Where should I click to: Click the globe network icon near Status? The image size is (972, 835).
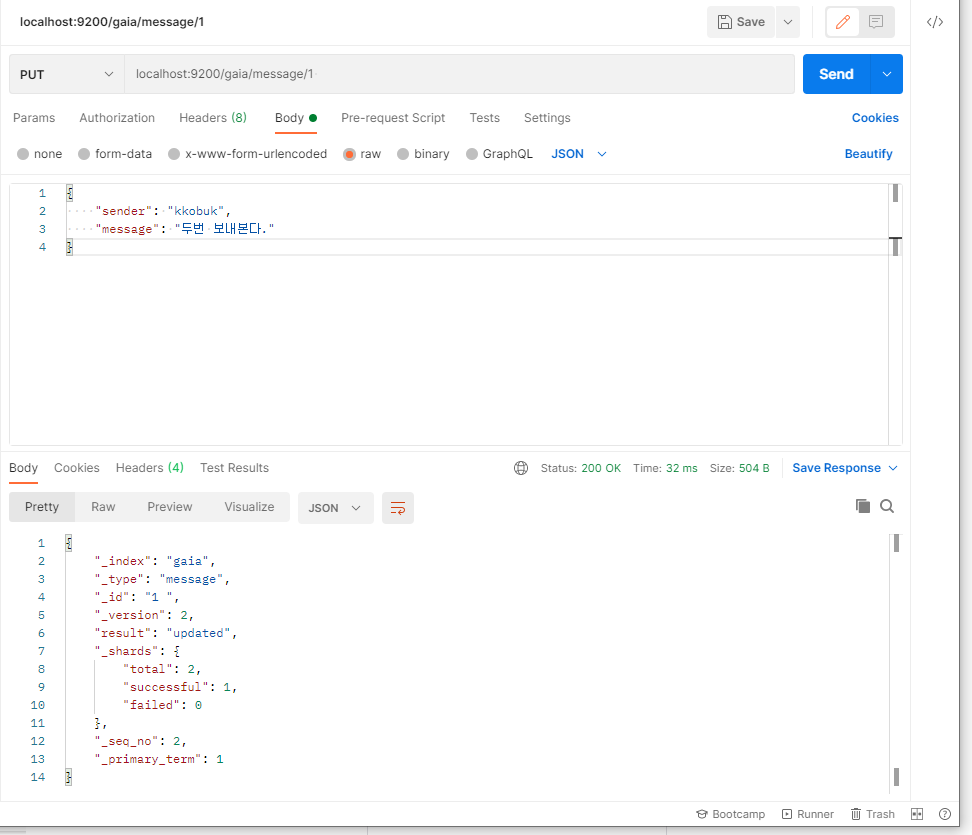521,468
